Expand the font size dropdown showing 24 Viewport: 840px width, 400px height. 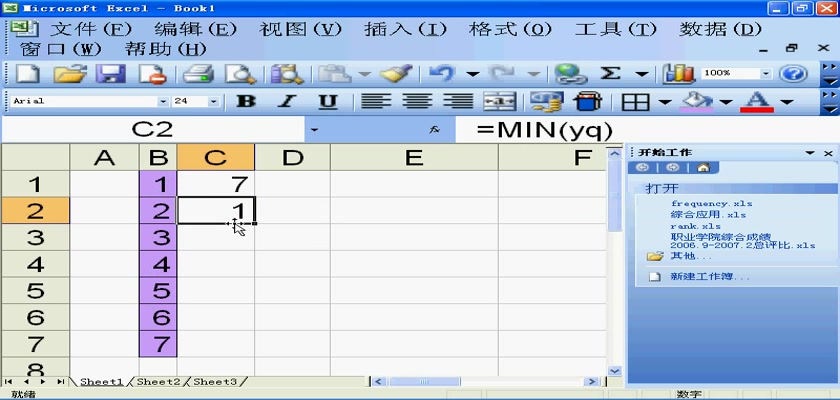pos(213,101)
